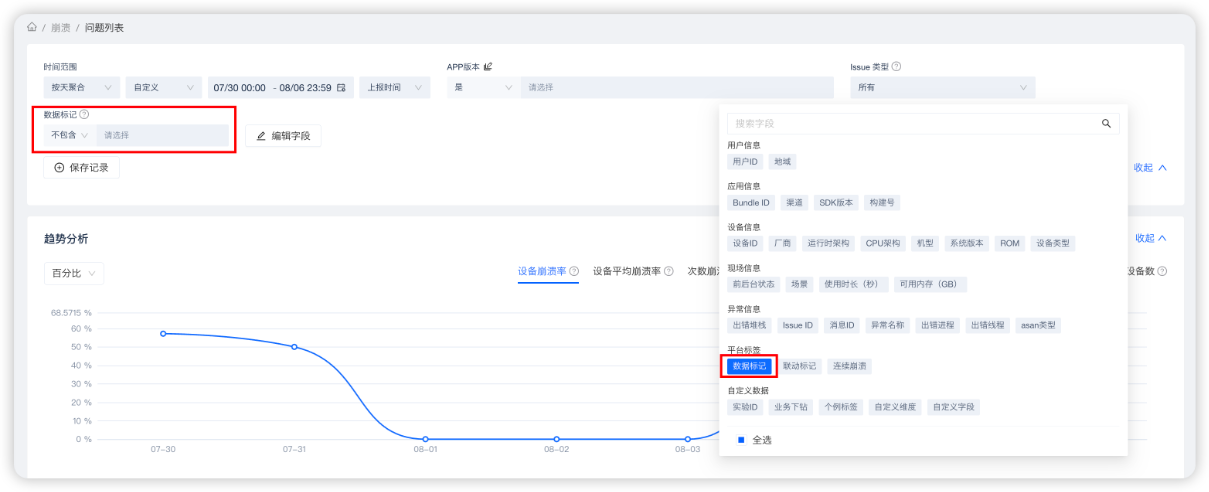Toggle the 出错线程 field chip
The height and width of the screenshot is (492, 1209).
988,325
